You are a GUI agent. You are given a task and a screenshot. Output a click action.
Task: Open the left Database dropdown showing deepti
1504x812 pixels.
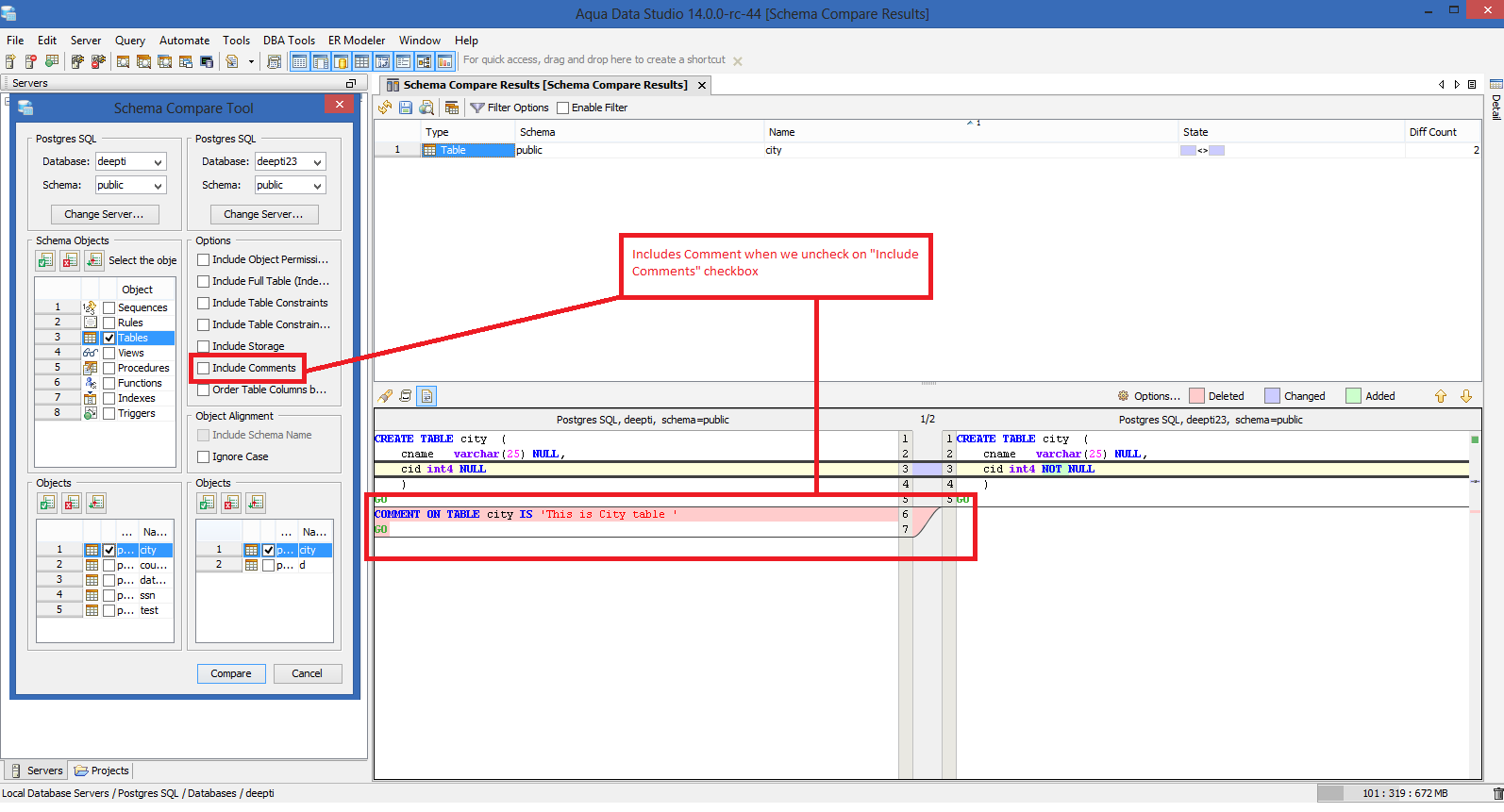click(x=131, y=162)
